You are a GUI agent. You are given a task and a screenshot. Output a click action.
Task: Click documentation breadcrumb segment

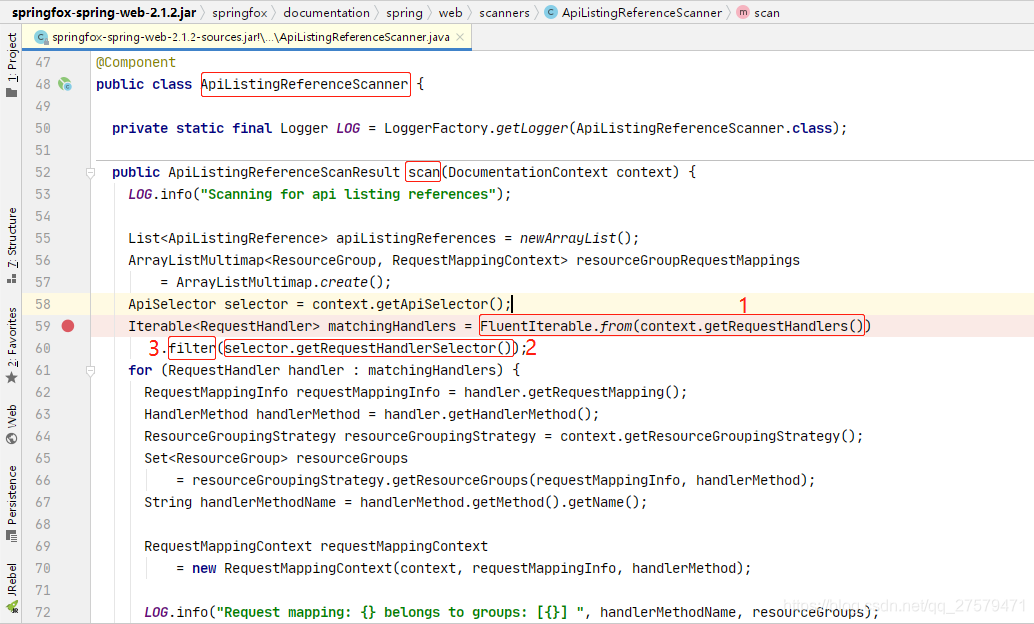pyautogui.click(x=326, y=13)
